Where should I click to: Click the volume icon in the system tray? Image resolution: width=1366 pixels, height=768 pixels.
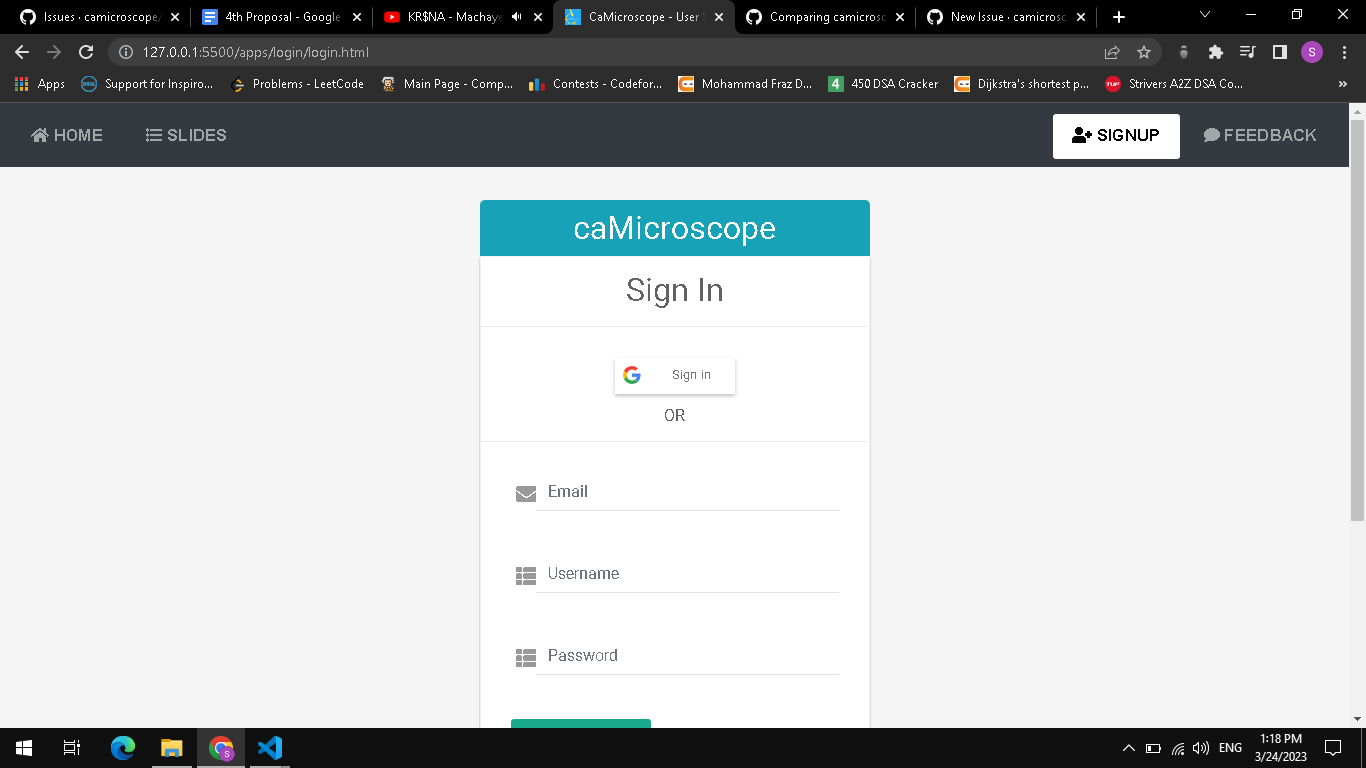[x=1199, y=747]
